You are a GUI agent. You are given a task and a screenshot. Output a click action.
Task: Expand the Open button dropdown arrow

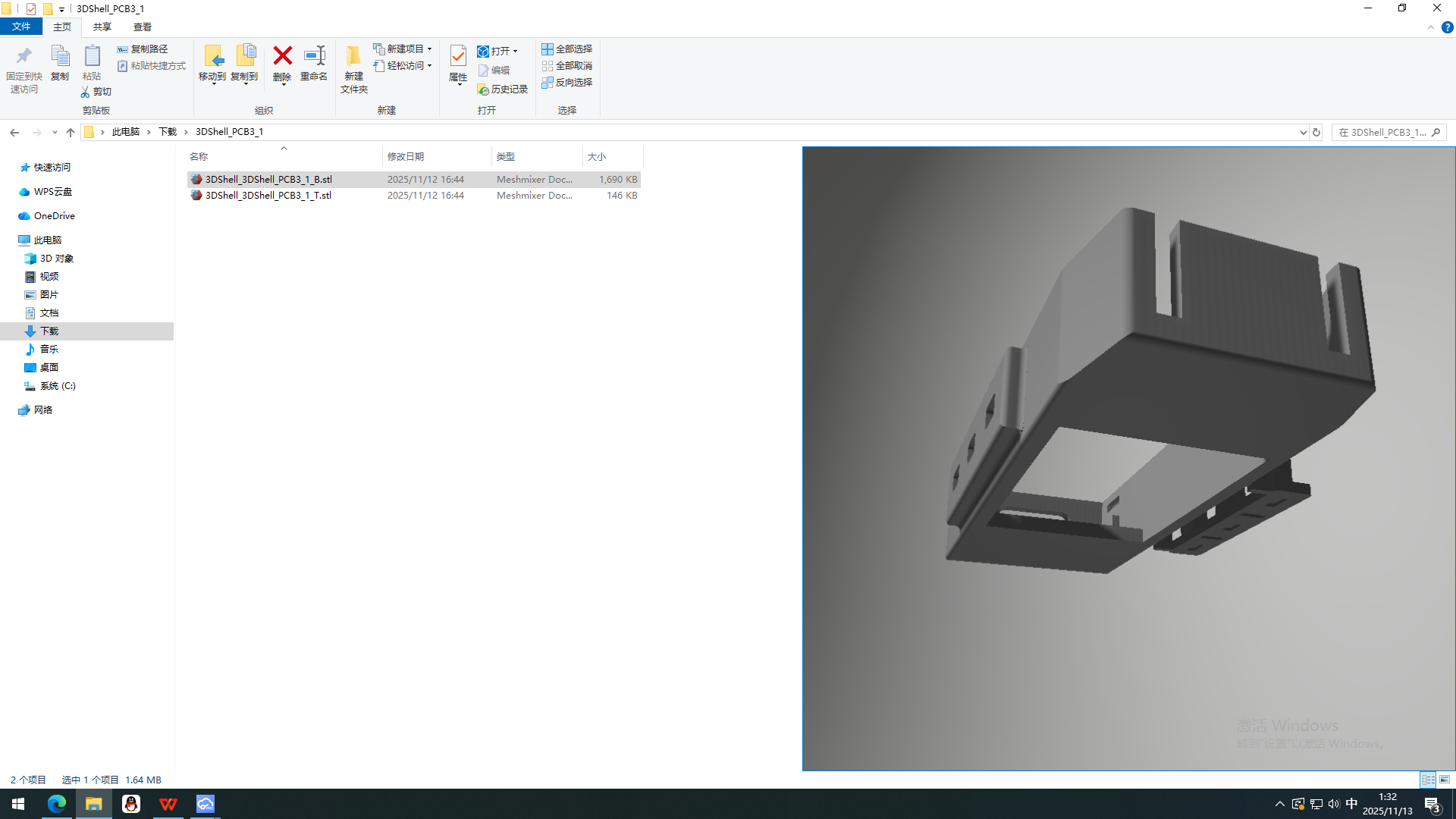pyautogui.click(x=516, y=52)
